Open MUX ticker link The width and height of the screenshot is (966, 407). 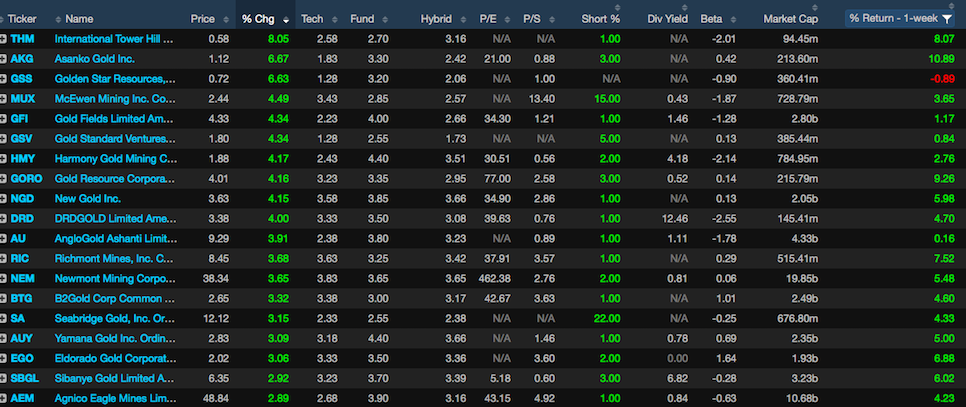coord(23,99)
